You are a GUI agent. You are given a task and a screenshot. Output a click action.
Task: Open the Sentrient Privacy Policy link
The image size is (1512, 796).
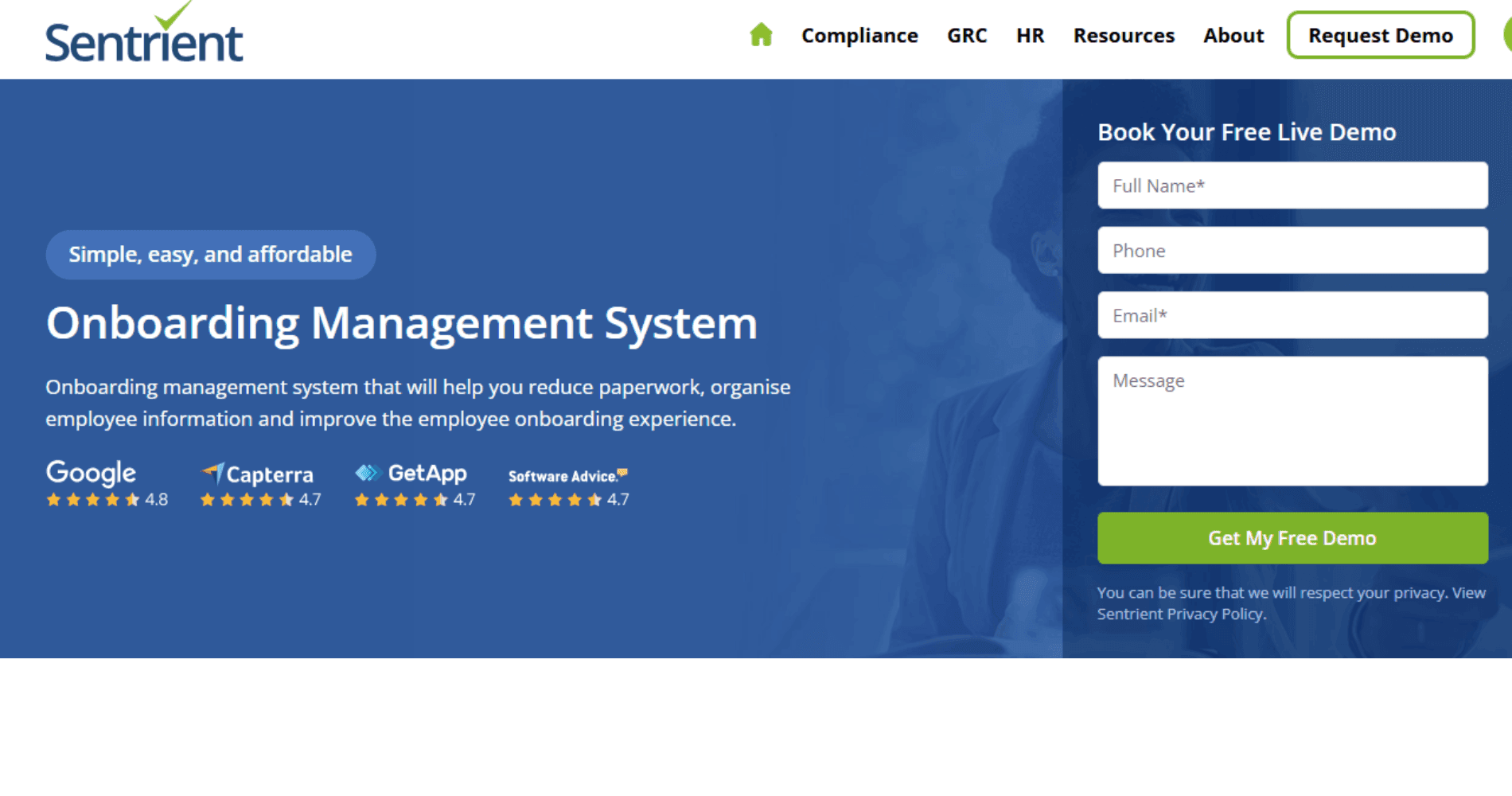[x=1180, y=615]
